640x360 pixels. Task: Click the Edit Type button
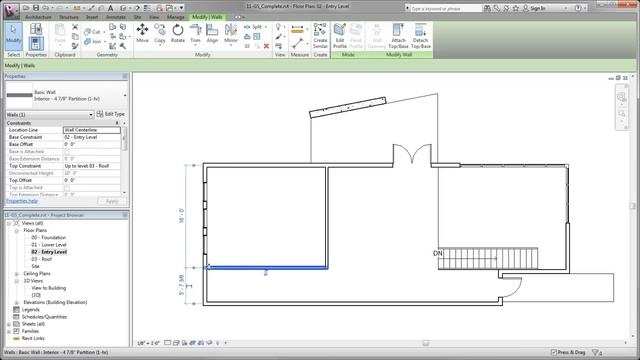[x=111, y=114]
